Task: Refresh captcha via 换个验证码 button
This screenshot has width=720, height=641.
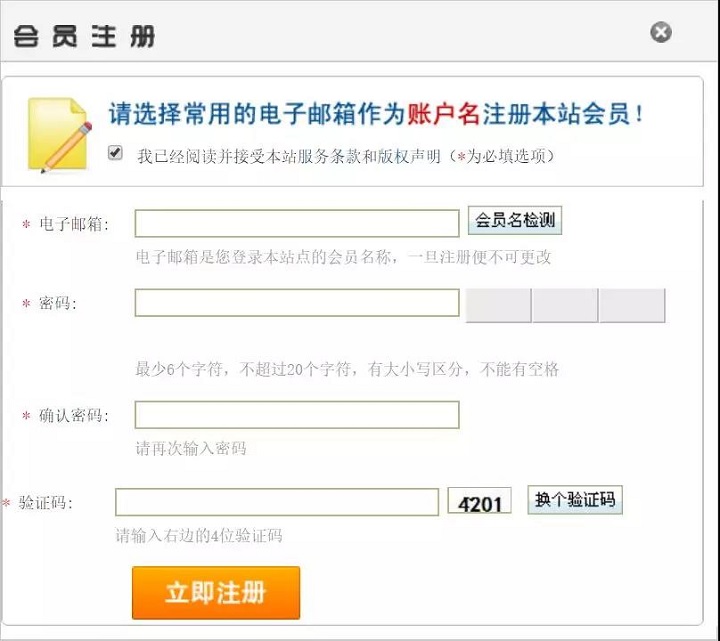Action: click(575, 500)
